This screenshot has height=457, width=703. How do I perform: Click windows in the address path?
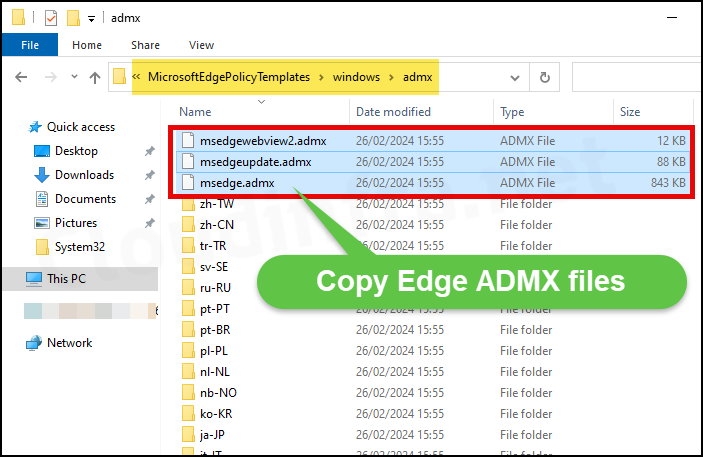click(356, 77)
